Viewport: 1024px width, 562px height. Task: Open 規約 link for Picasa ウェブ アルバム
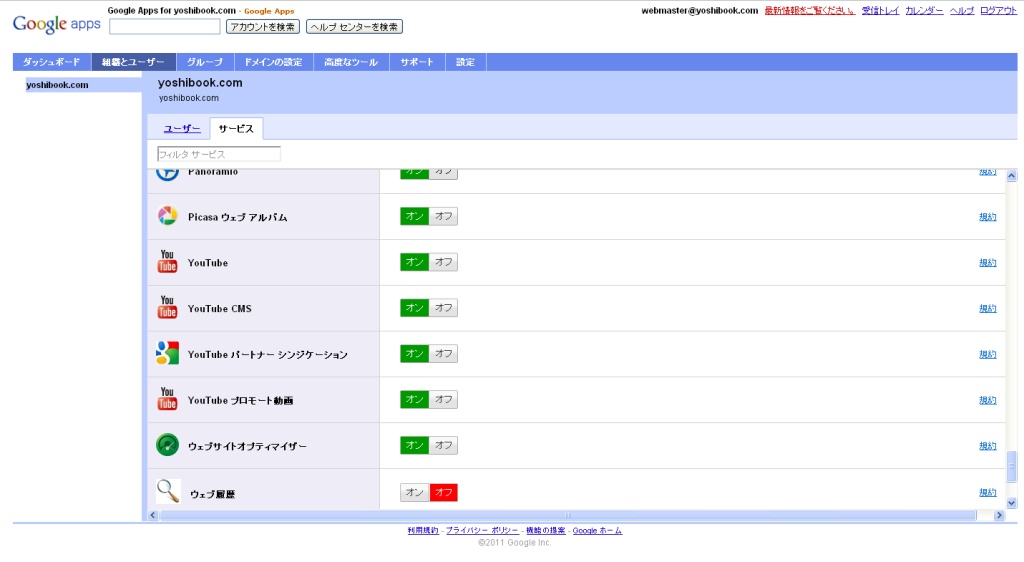[x=987, y=217]
